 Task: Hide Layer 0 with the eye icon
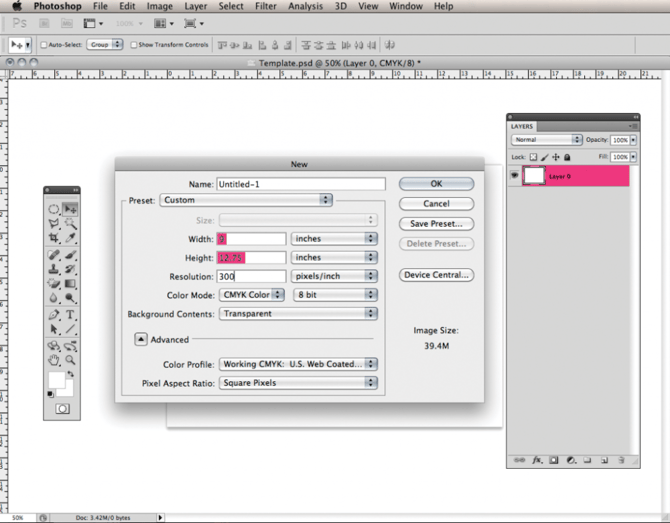point(514,175)
